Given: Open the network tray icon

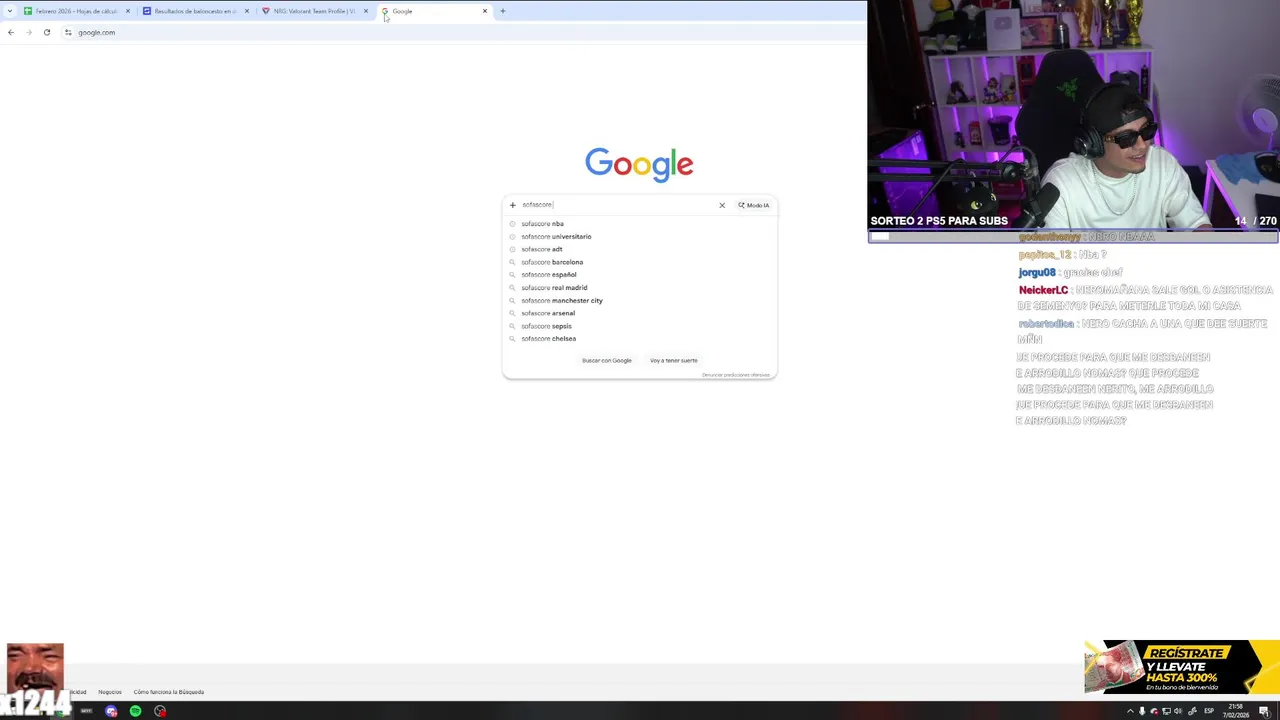Looking at the screenshot, I should click(x=1166, y=711).
